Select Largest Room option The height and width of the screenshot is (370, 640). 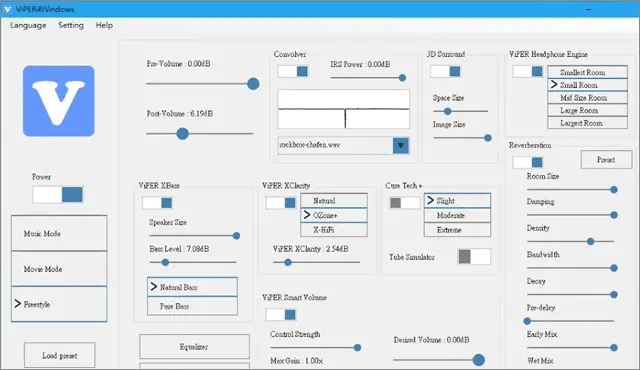(x=587, y=123)
